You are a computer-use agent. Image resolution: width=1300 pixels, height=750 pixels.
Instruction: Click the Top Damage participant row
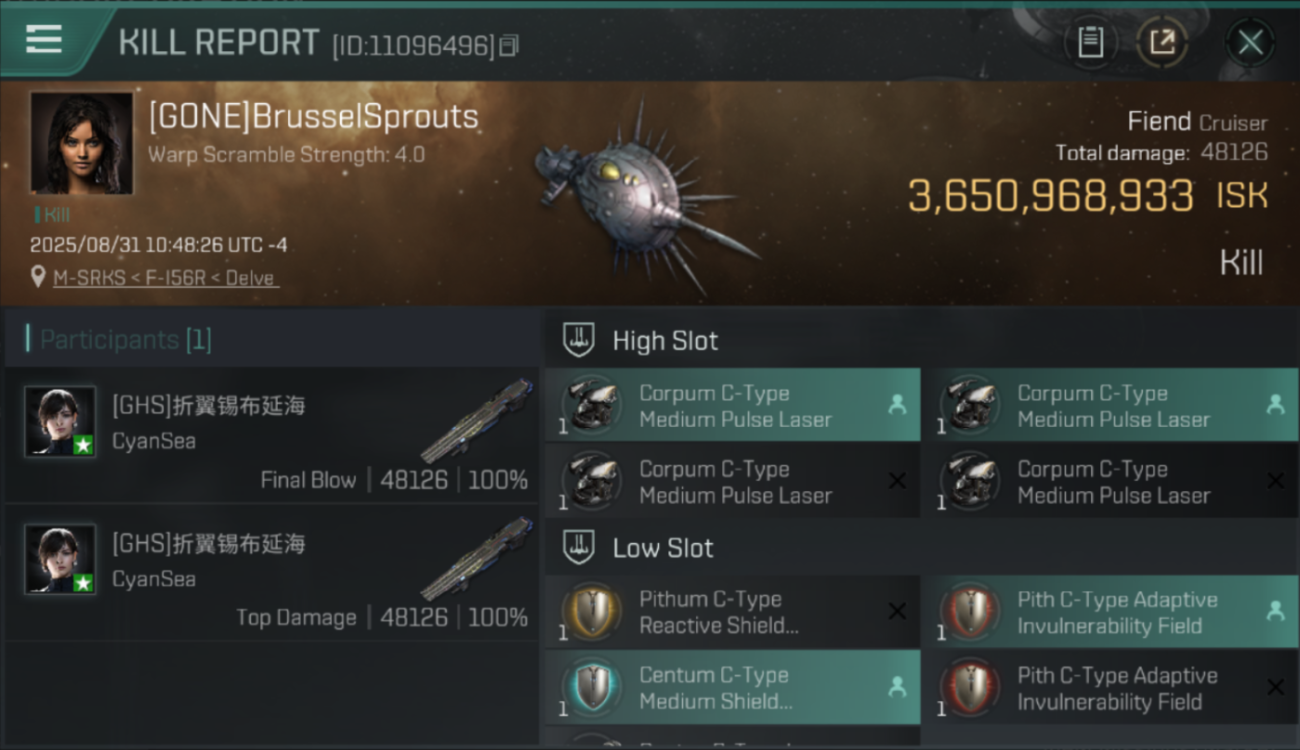pyautogui.click(x=272, y=574)
